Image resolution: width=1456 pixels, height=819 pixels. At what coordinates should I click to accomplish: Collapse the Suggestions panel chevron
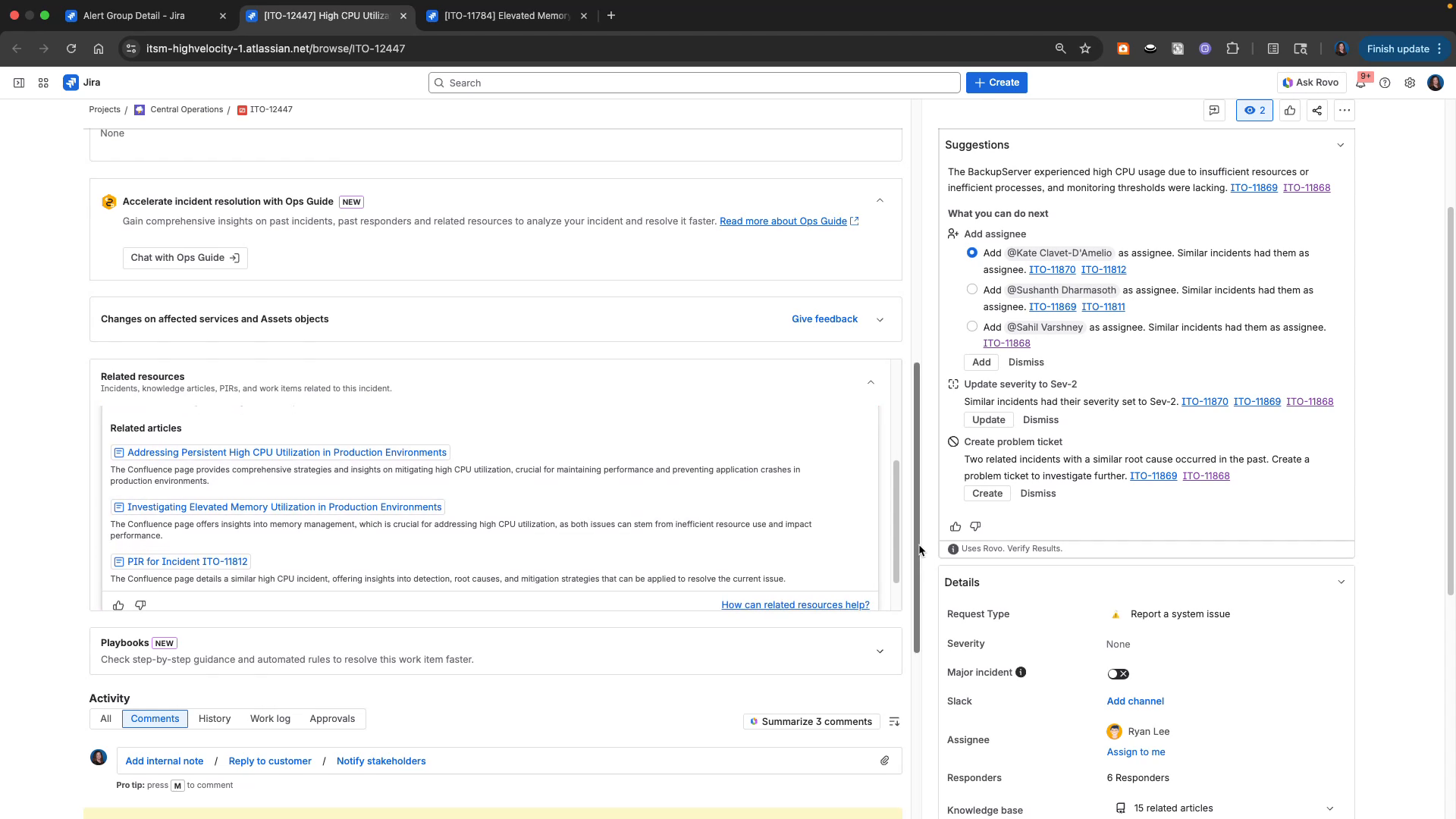point(1341,145)
